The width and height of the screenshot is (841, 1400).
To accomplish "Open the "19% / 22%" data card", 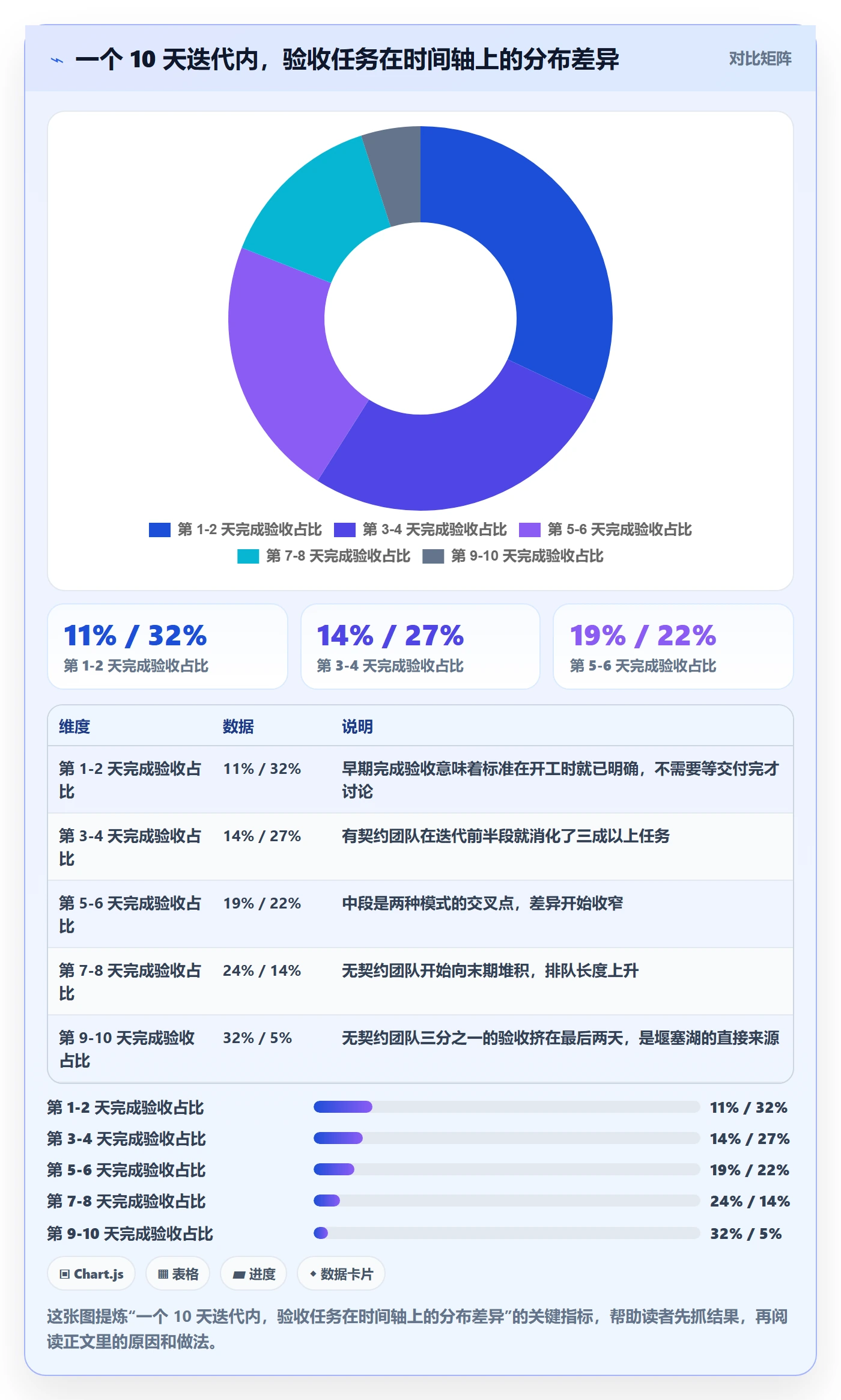I will 673,647.
